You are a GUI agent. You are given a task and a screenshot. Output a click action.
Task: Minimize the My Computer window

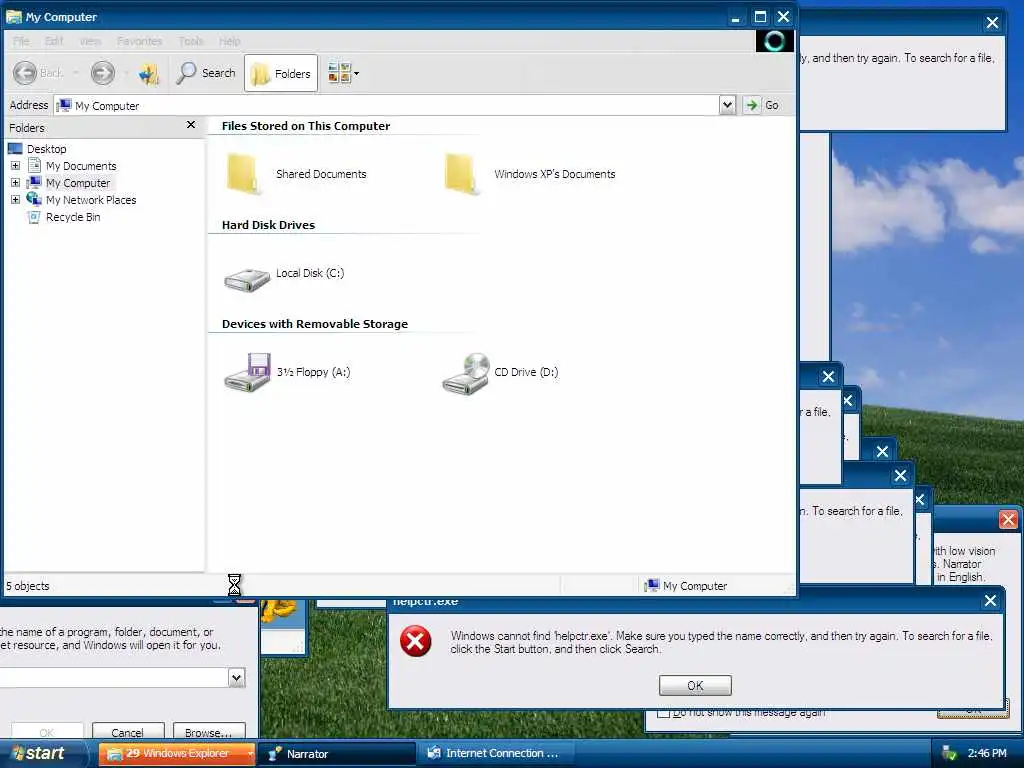click(736, 16)
